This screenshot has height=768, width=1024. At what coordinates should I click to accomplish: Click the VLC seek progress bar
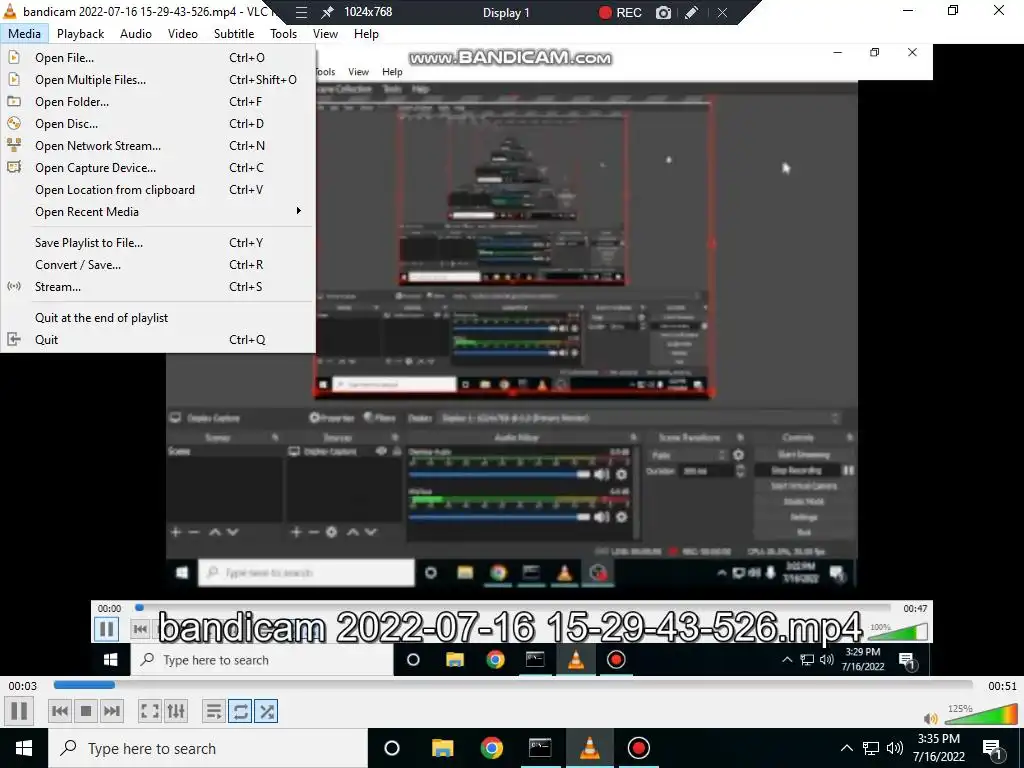513,685
